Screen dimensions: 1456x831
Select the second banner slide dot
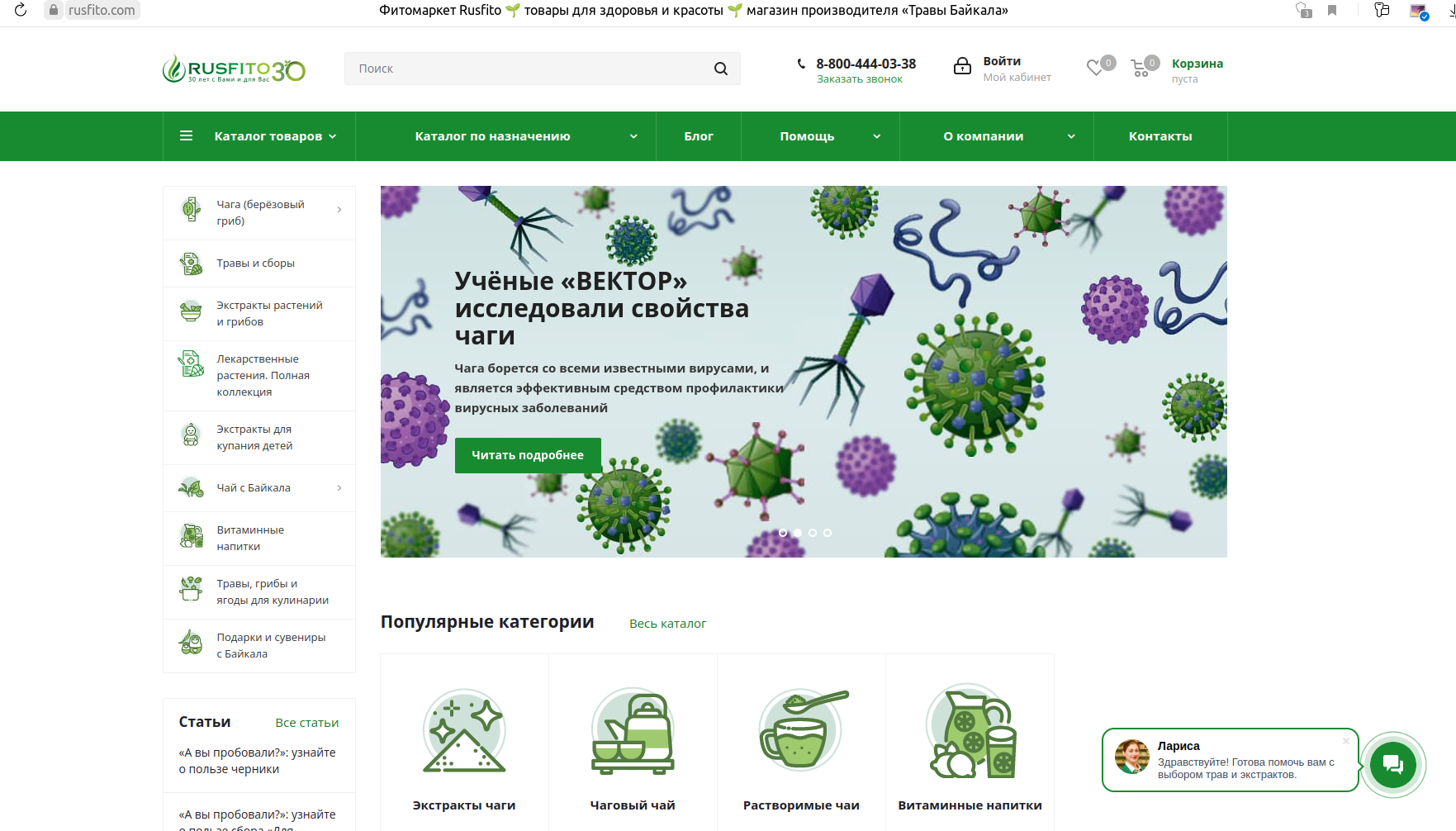tap(798, 533)
